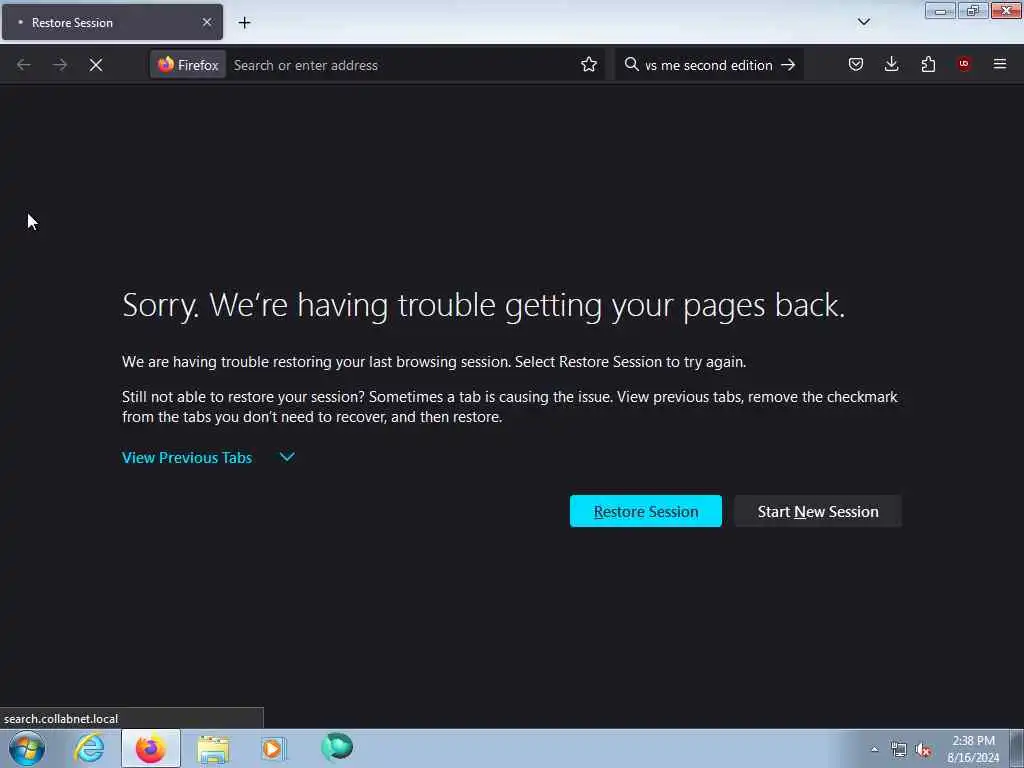Click the search bar magnifier icon

[631, 65]
